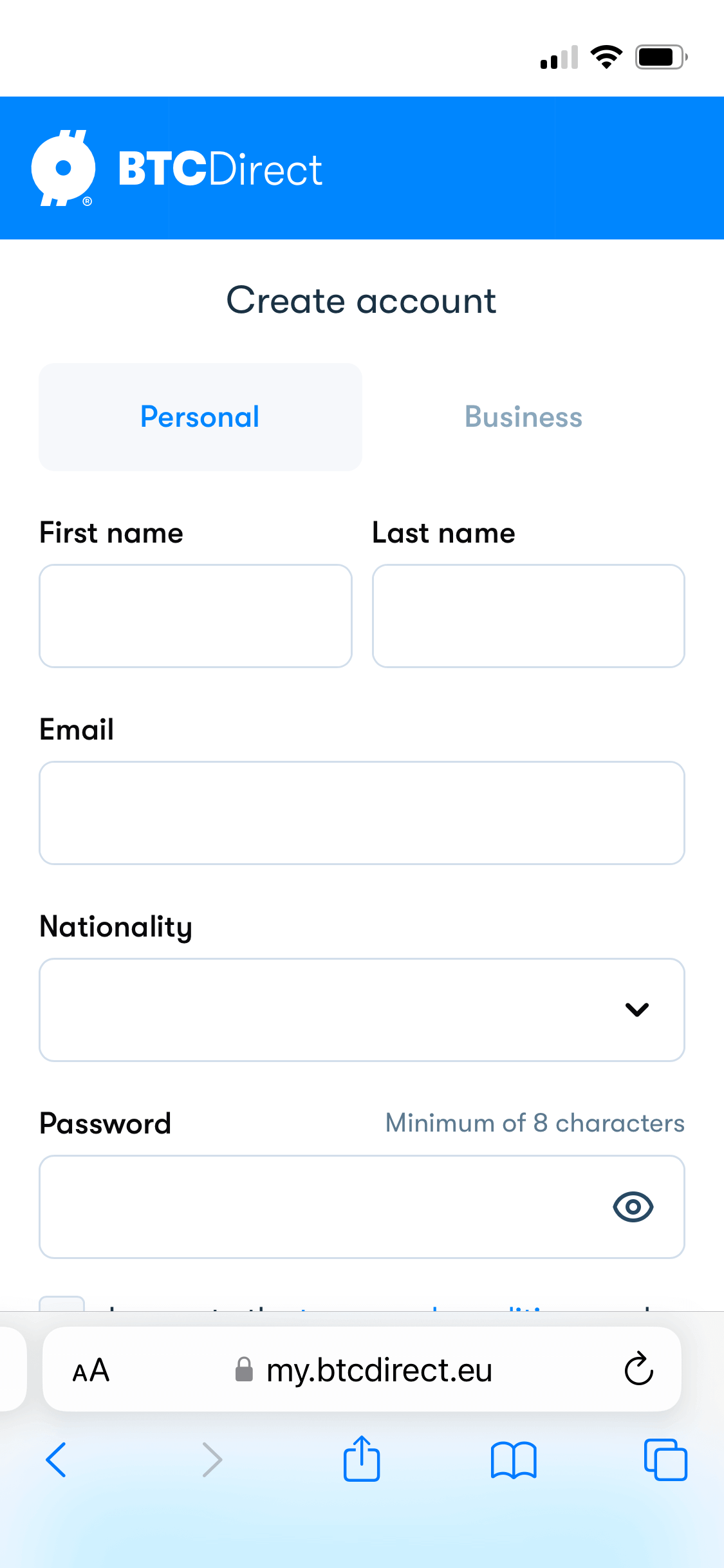Tap the Safari forward arrow

coord(212,1460)
